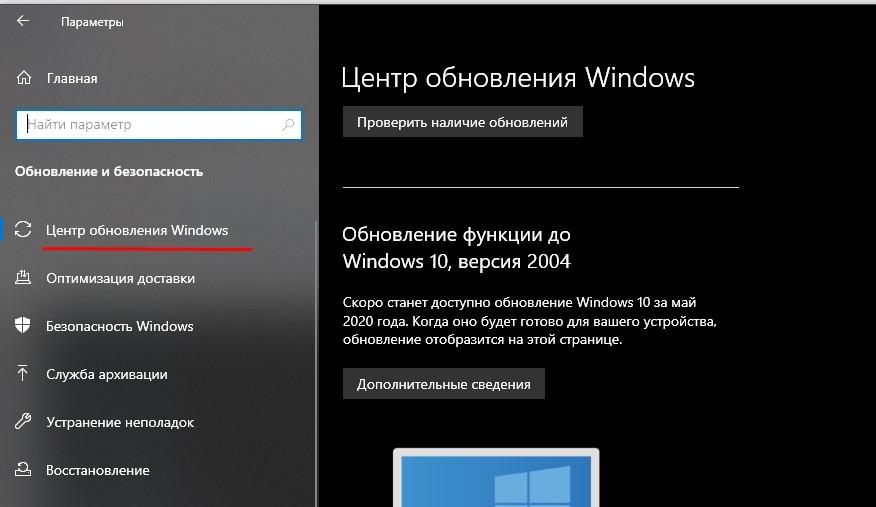The width and height of the screenshot is (876, 507).
Task: Click the Windows Update sync arrows icon
Action: (23, 229)
